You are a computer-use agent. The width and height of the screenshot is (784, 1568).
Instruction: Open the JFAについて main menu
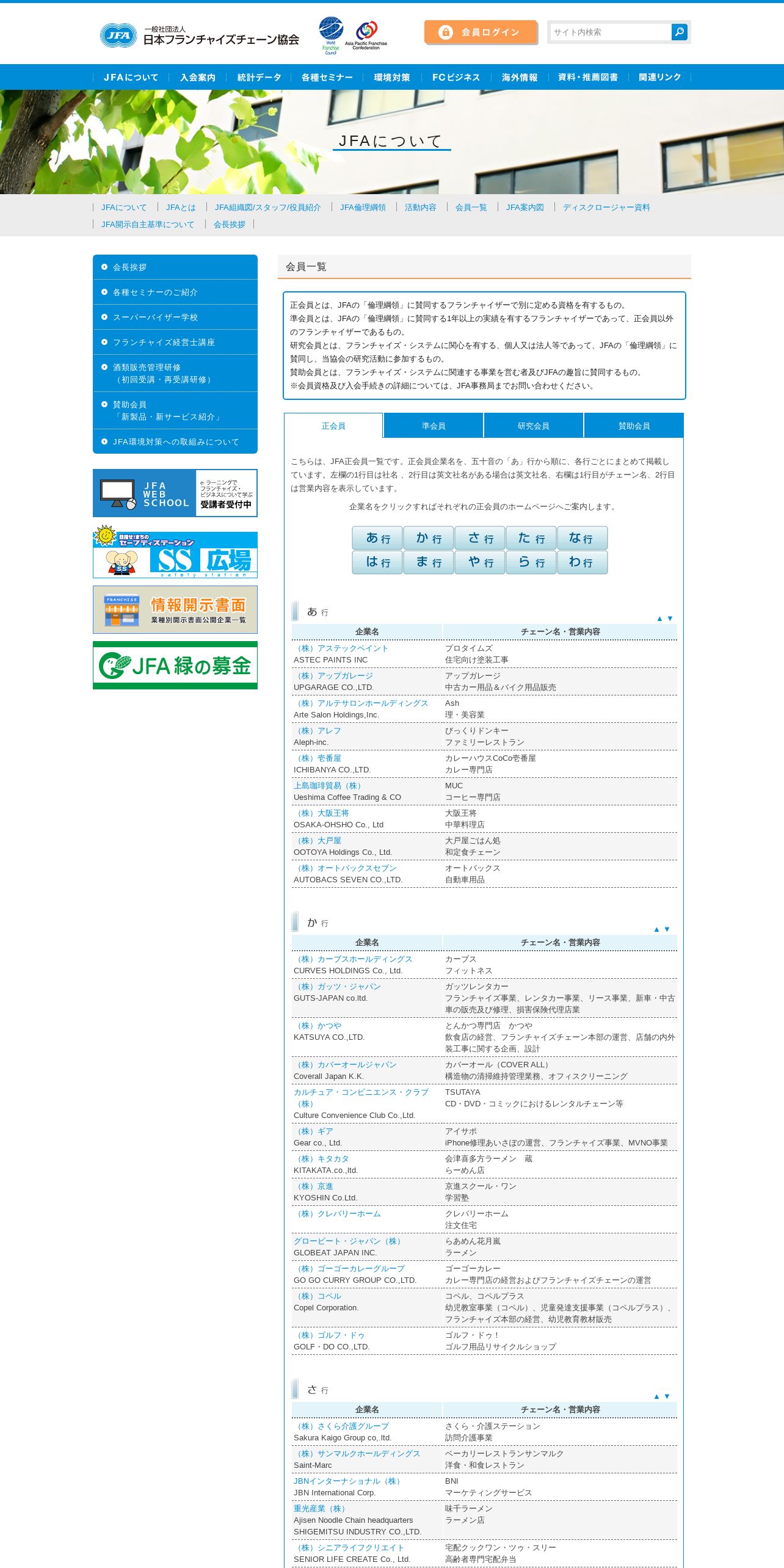point(131,78)
